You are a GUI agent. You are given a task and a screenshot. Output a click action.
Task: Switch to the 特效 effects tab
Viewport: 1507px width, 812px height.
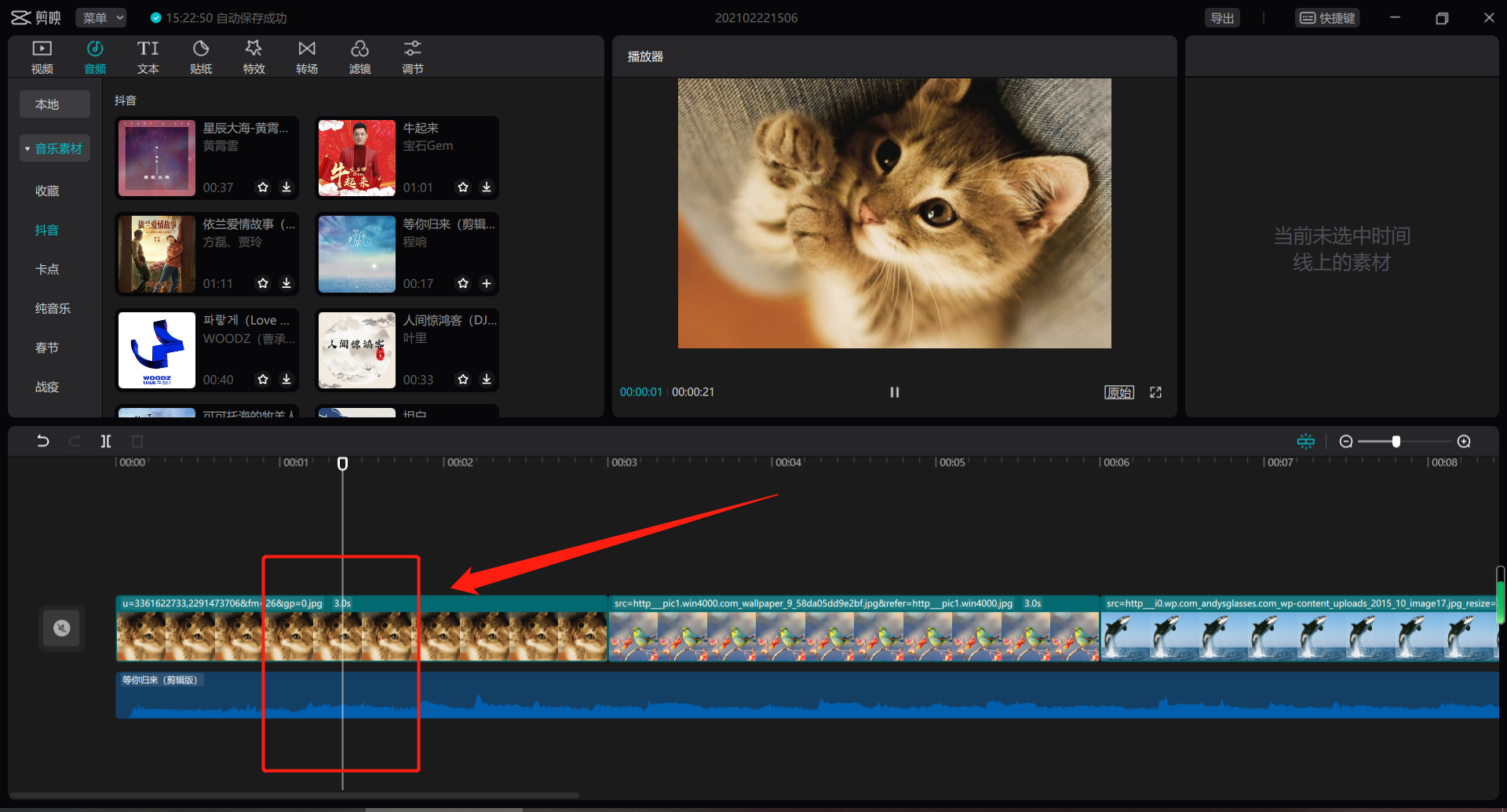click(254, 57)
